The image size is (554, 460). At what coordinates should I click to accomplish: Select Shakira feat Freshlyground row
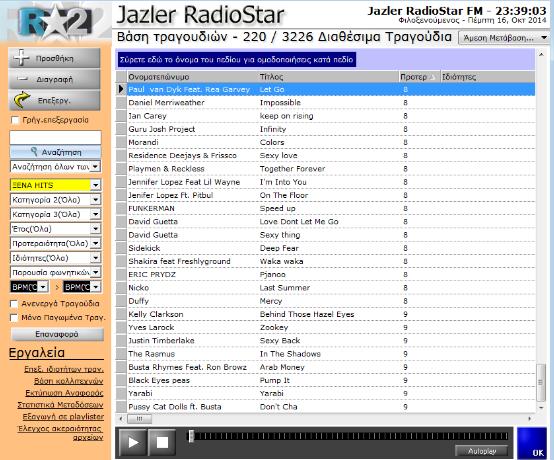(x=325, y=261)
